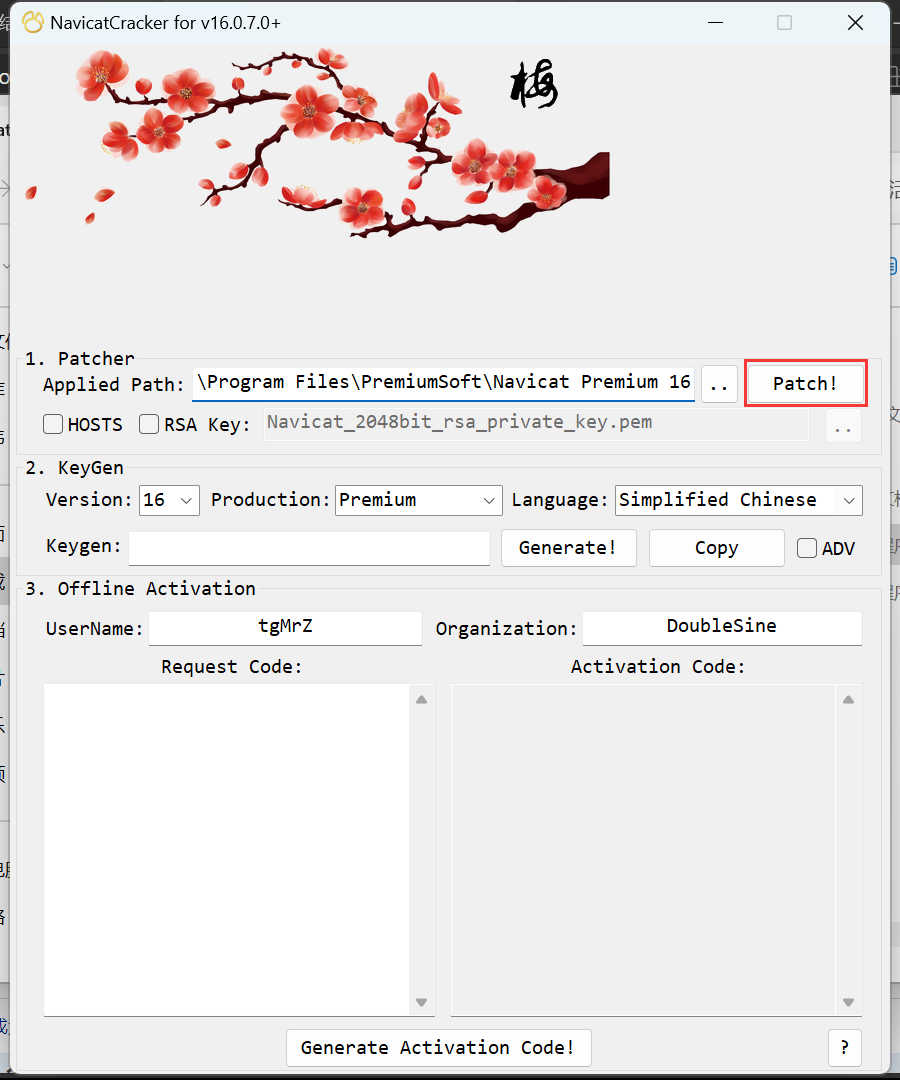This screenshot has height=1080, width=900.
Task: Click the Keygen text field
Action: (x=309, y=548)
